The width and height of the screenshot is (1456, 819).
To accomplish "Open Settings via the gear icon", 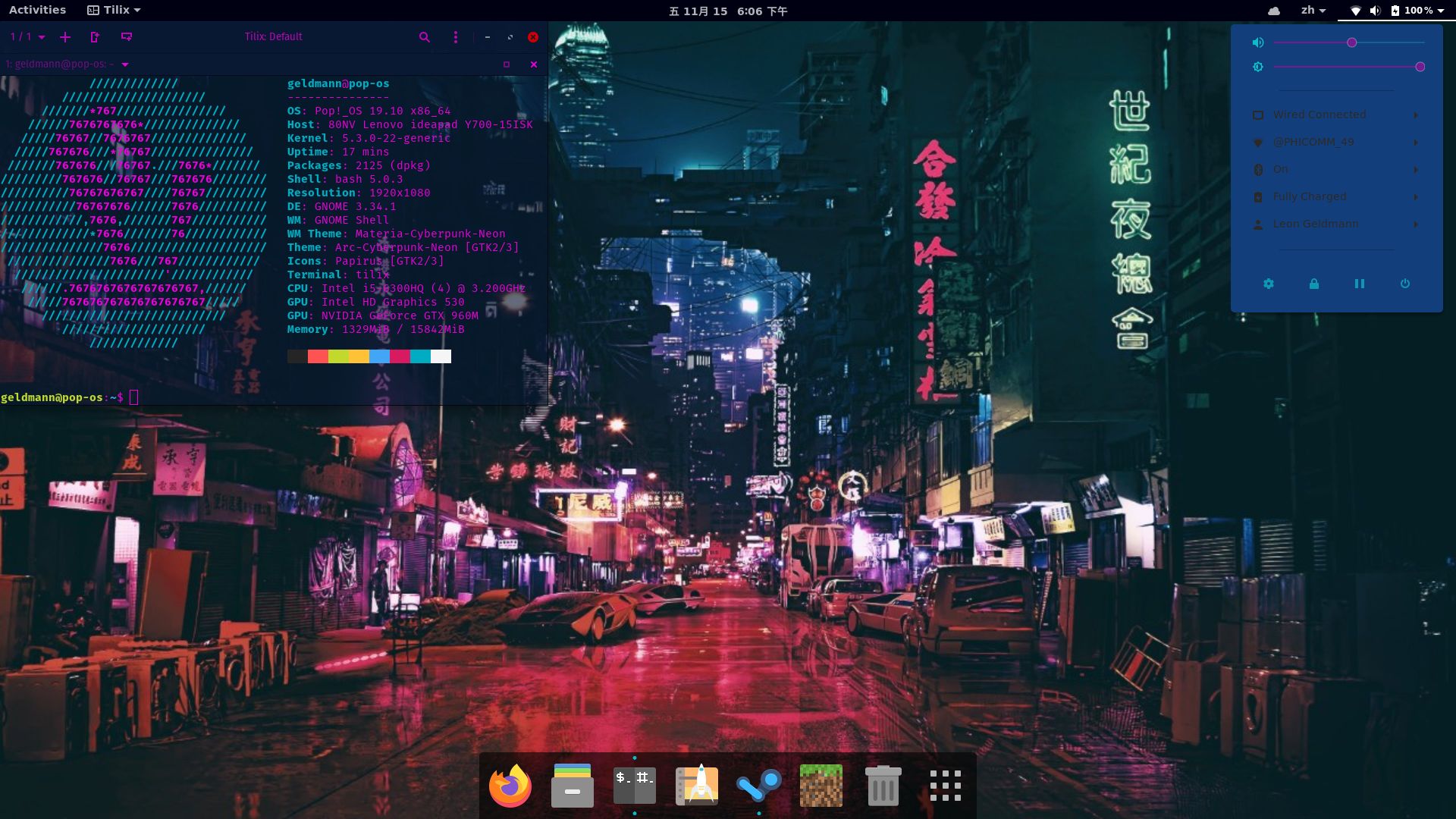I will tap(1269, 284).
